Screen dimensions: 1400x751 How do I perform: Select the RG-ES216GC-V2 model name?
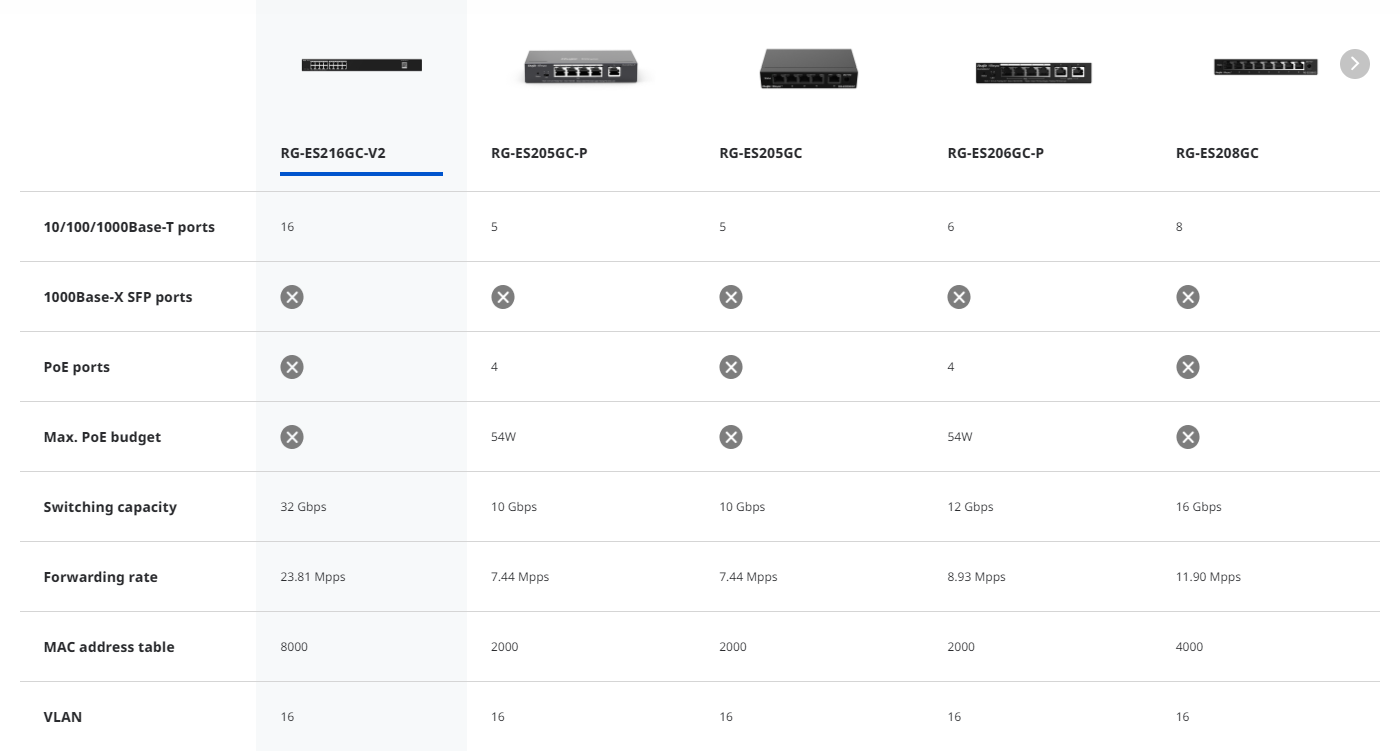[333, 153]
